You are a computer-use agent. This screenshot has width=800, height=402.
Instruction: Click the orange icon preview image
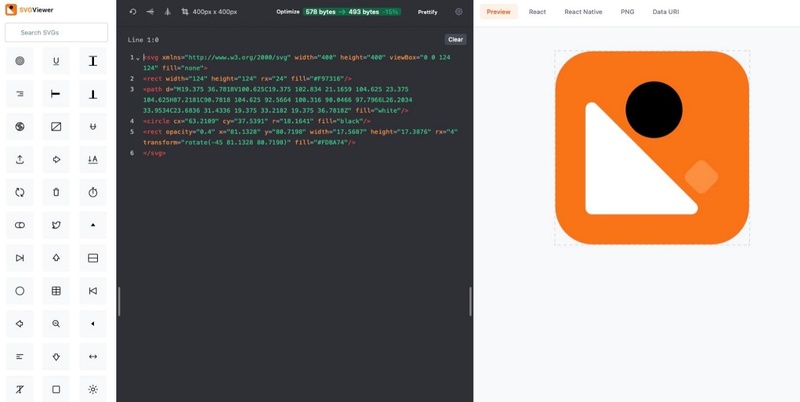click(652, 147)
